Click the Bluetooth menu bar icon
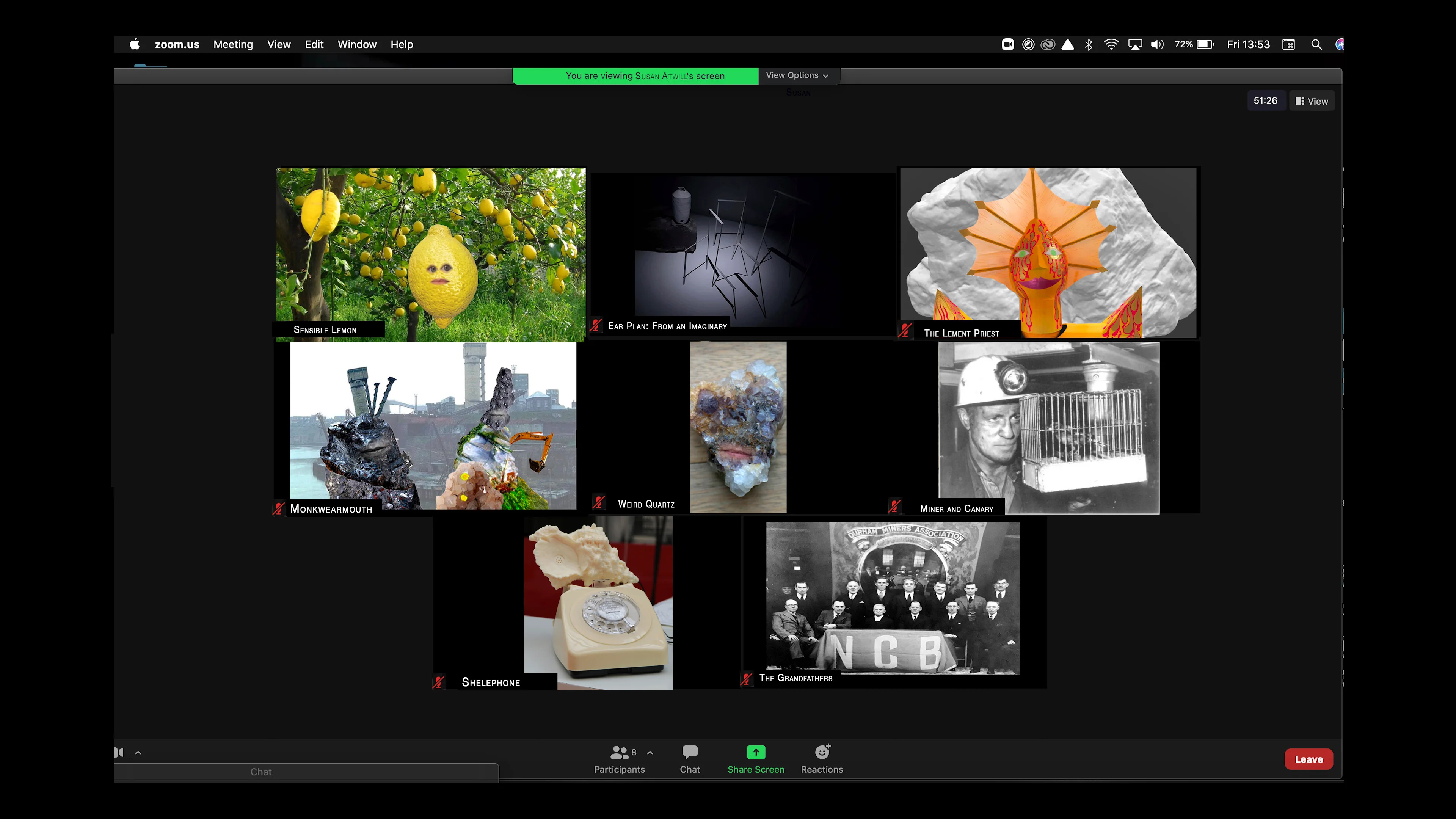 [x=1089, y=45]
